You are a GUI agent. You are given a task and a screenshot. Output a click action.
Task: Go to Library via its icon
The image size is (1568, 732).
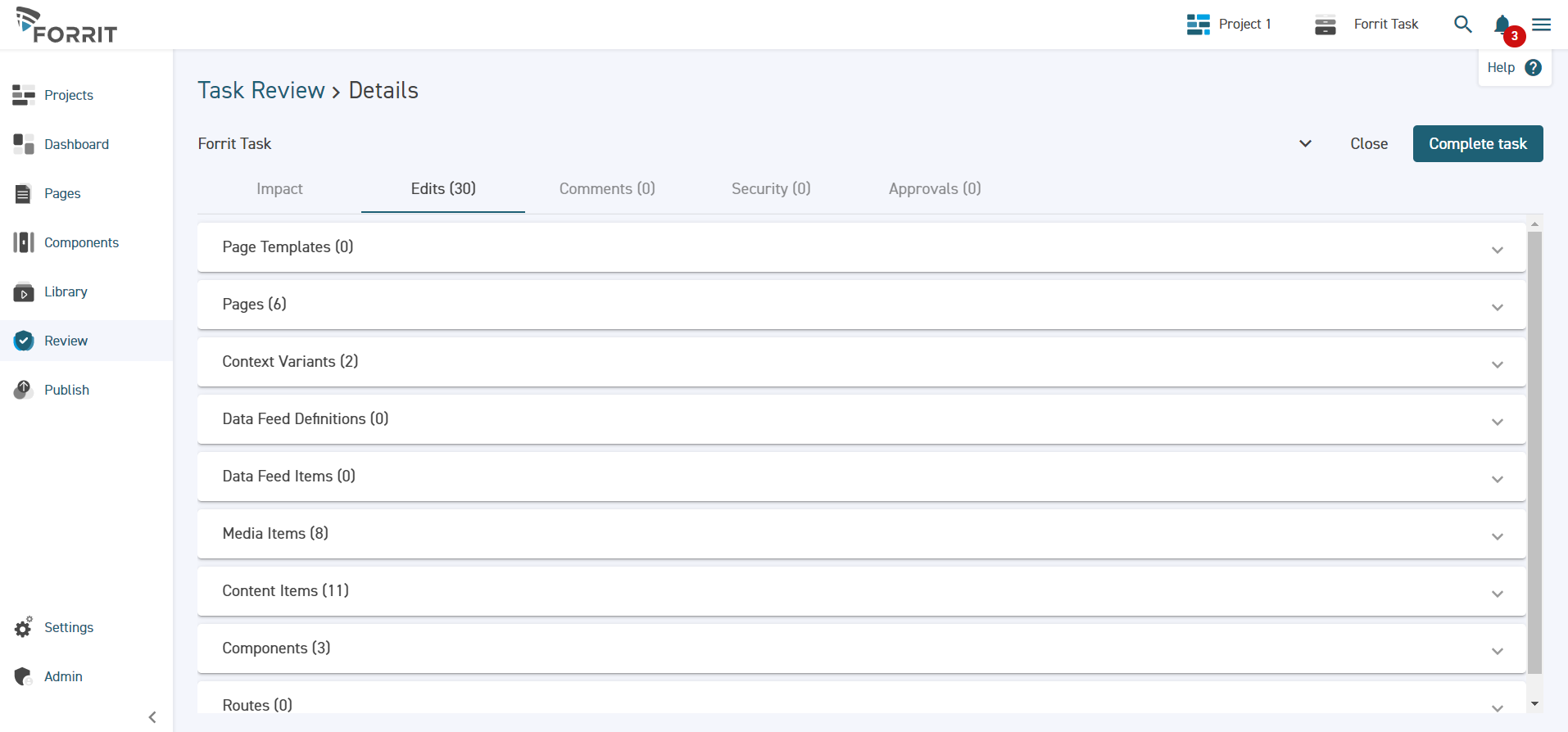point(24,292)
